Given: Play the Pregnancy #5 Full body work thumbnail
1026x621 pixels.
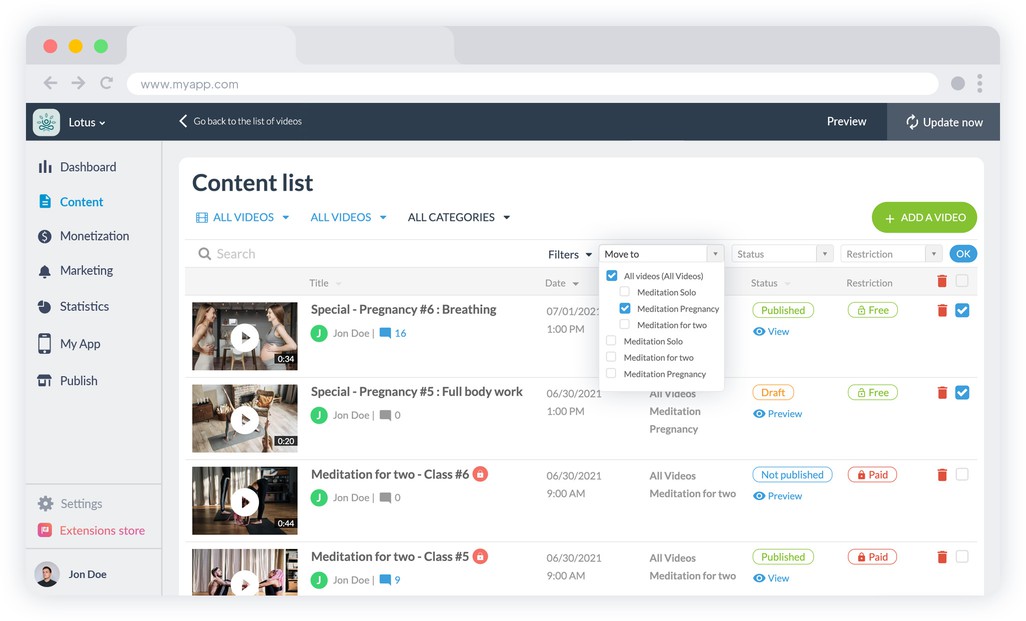Looking at the screenshot, I should 244,419.
